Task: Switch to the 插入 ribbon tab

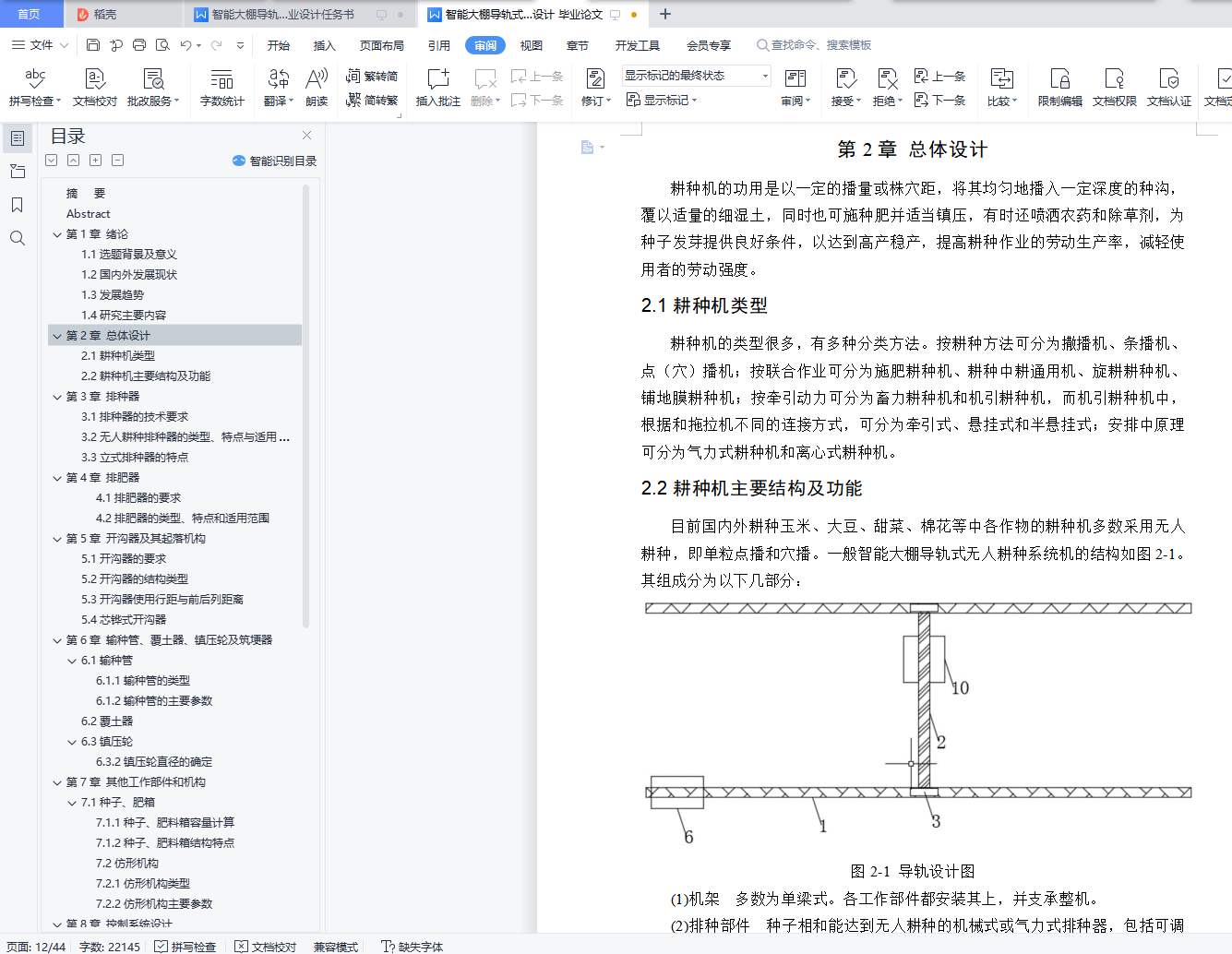Action: pos(325,45)
